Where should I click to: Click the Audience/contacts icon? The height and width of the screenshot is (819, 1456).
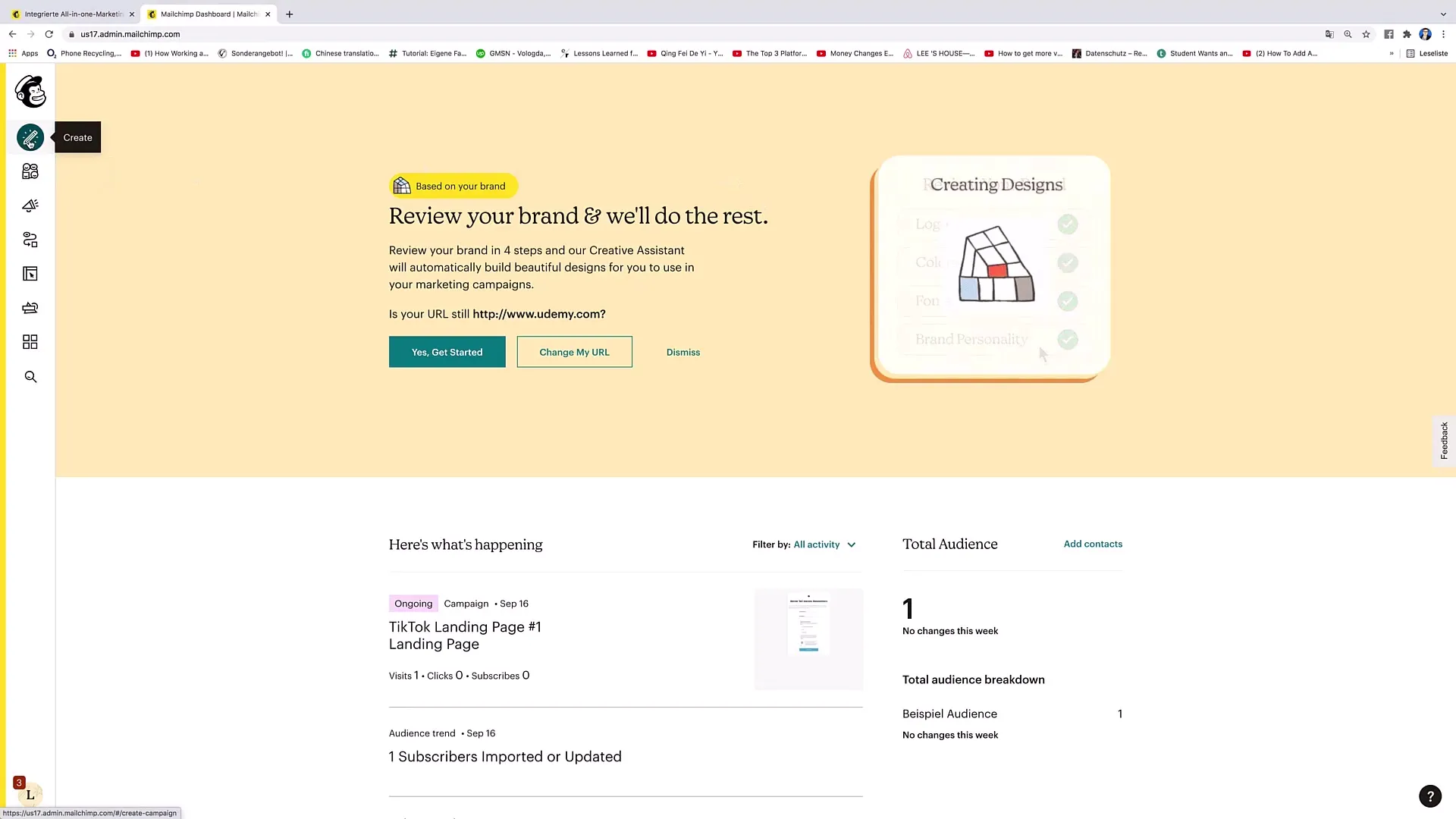tap(30, 171)
